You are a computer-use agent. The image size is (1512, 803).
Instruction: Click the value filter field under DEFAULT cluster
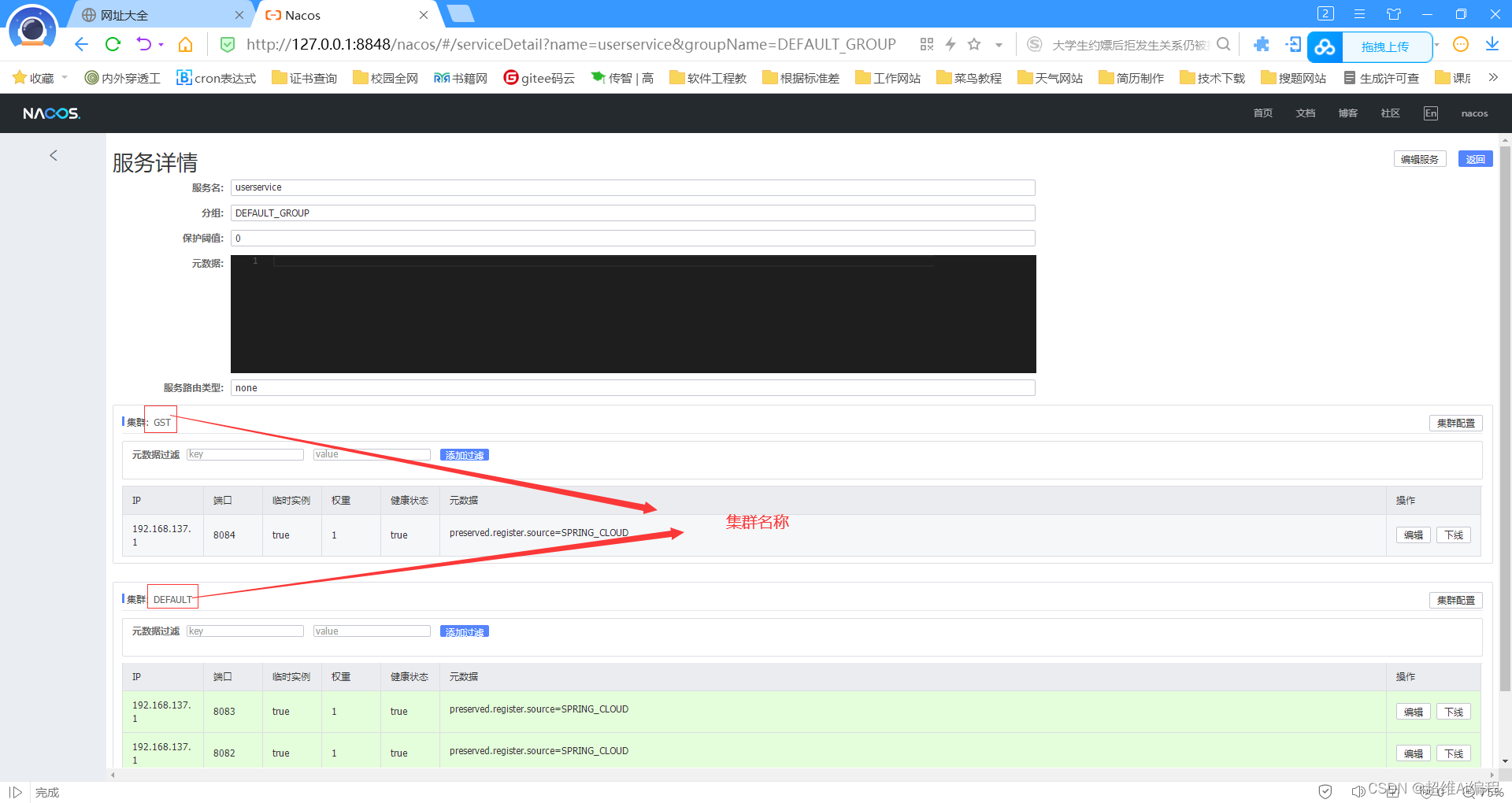pyautogui.click(x=372, y=631)
